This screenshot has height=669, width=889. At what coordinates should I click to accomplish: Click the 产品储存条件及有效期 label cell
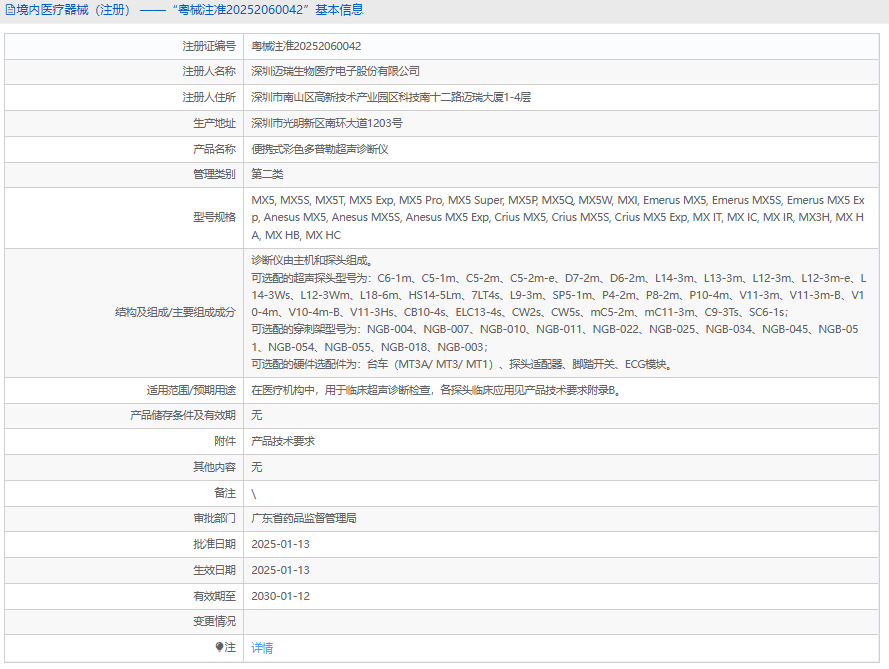pyautogui.click(x=124, y=416)
